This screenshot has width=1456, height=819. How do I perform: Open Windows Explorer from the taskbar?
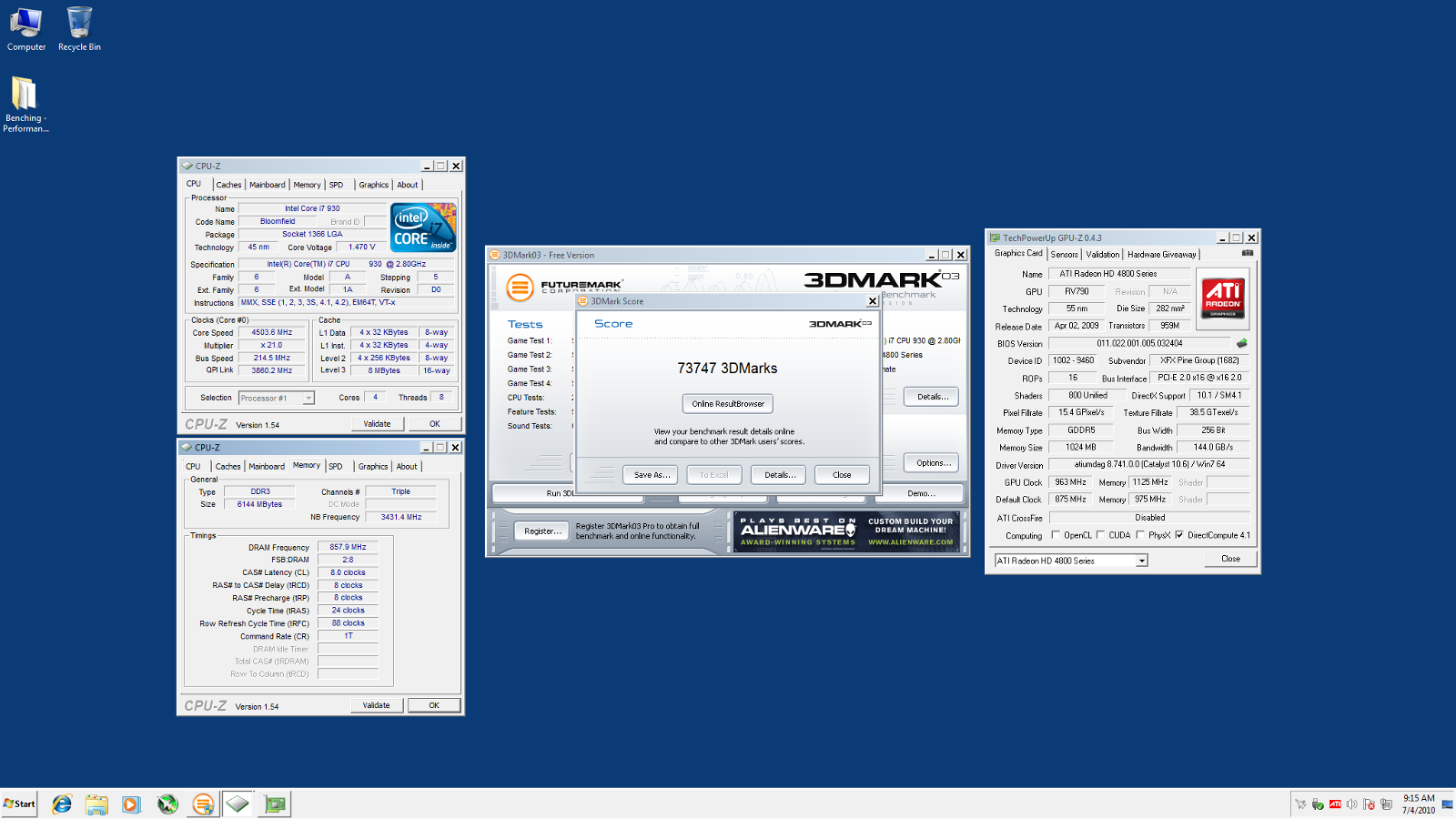pyautogui.click(x=96, y=804)
